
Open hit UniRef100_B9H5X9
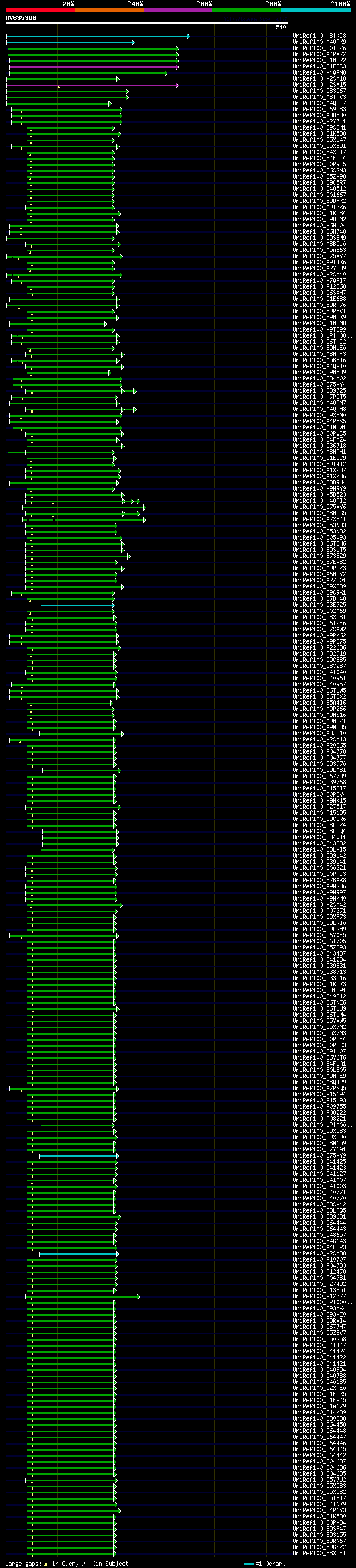click(x=319, y=317)
